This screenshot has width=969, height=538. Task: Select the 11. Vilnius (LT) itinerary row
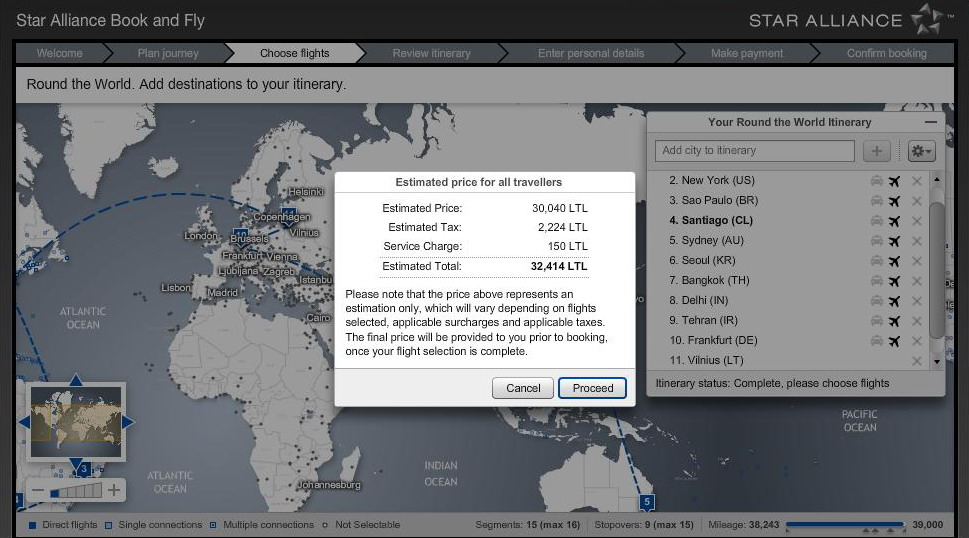pos(789,360)
